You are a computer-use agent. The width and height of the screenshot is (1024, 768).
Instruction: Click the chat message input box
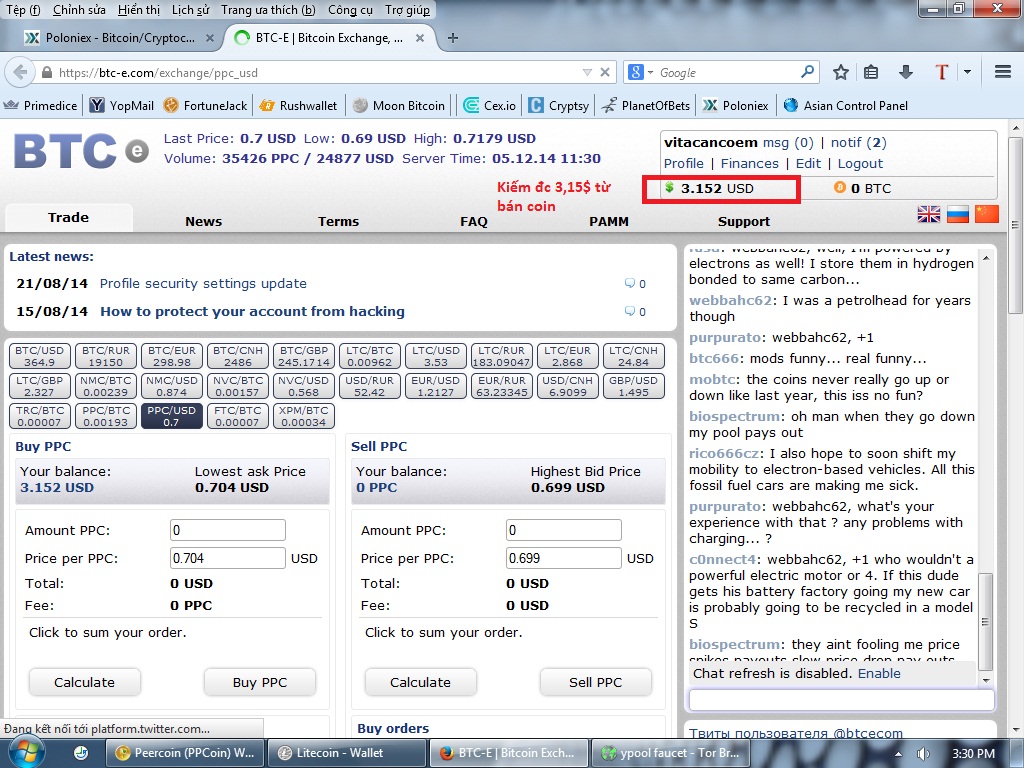pos(842,700)
